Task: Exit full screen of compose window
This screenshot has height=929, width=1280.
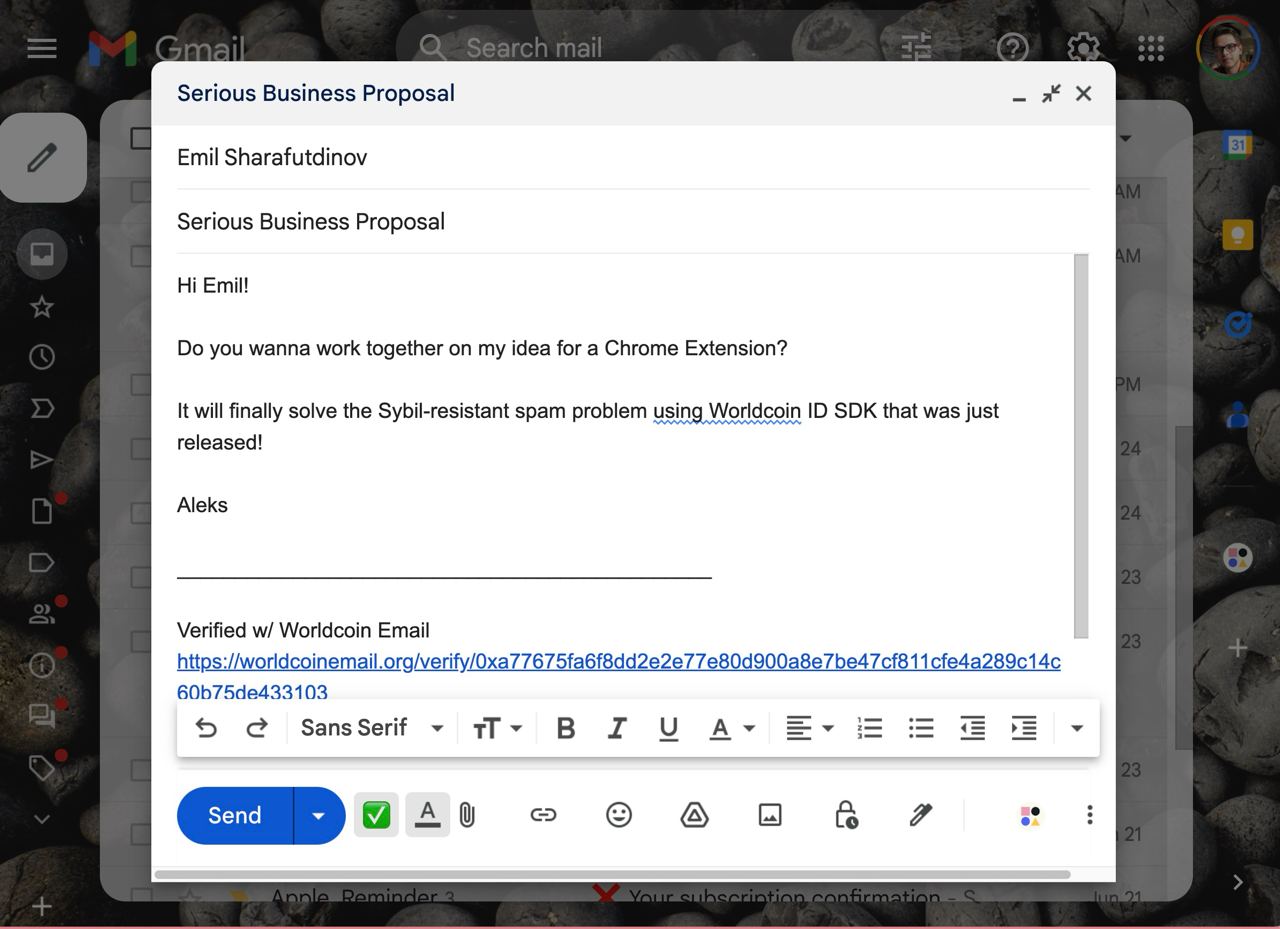Action: coord(1051,94)
